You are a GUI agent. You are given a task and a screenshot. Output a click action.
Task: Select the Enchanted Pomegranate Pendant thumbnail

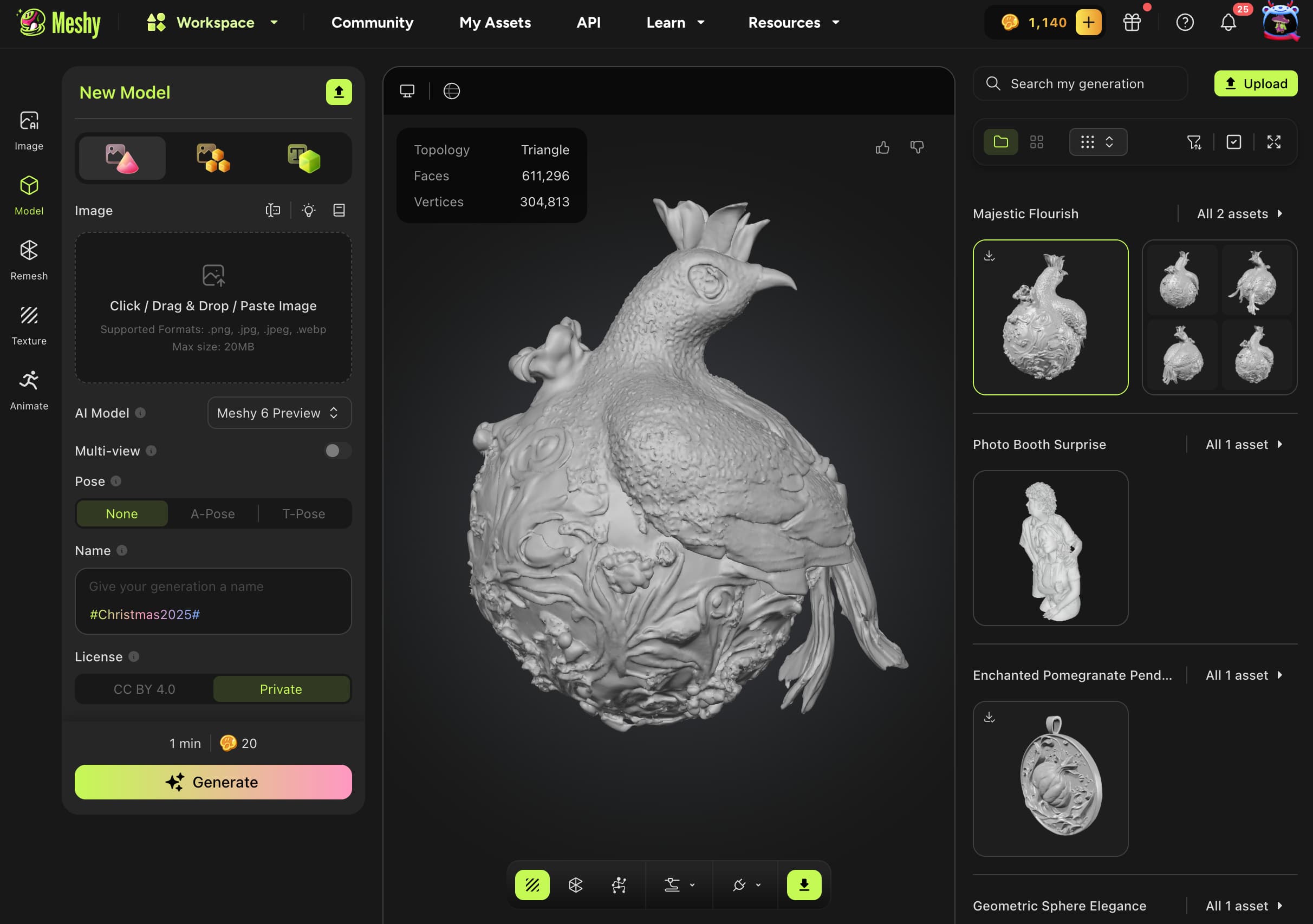1050,778
